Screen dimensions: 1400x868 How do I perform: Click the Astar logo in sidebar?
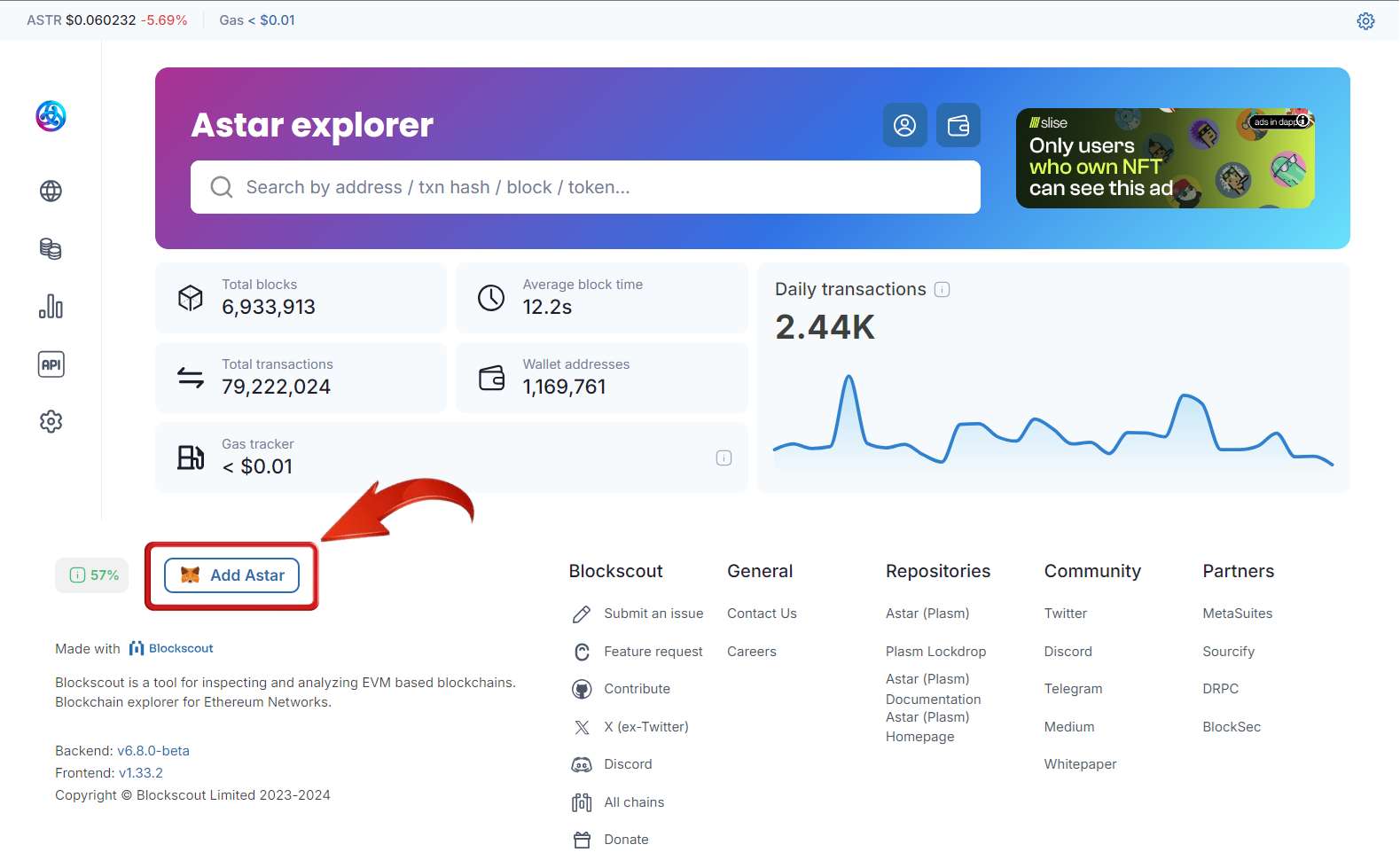(x=51, y=116)
